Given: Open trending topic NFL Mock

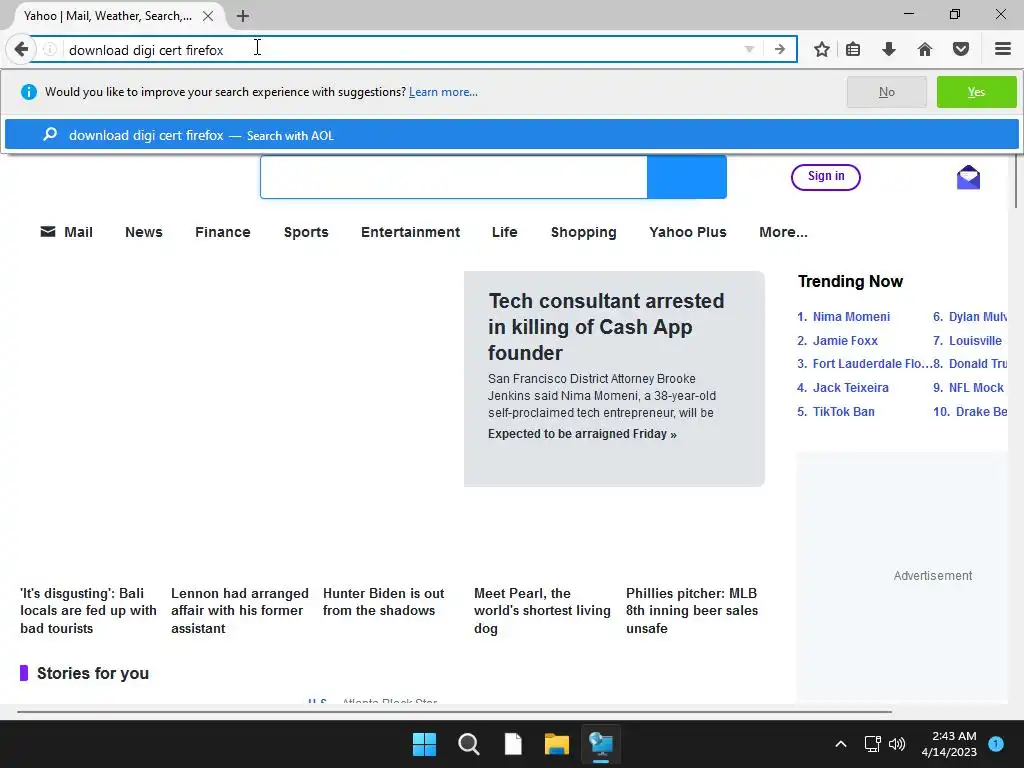Looking at the screenshot, I should (976, 387).
